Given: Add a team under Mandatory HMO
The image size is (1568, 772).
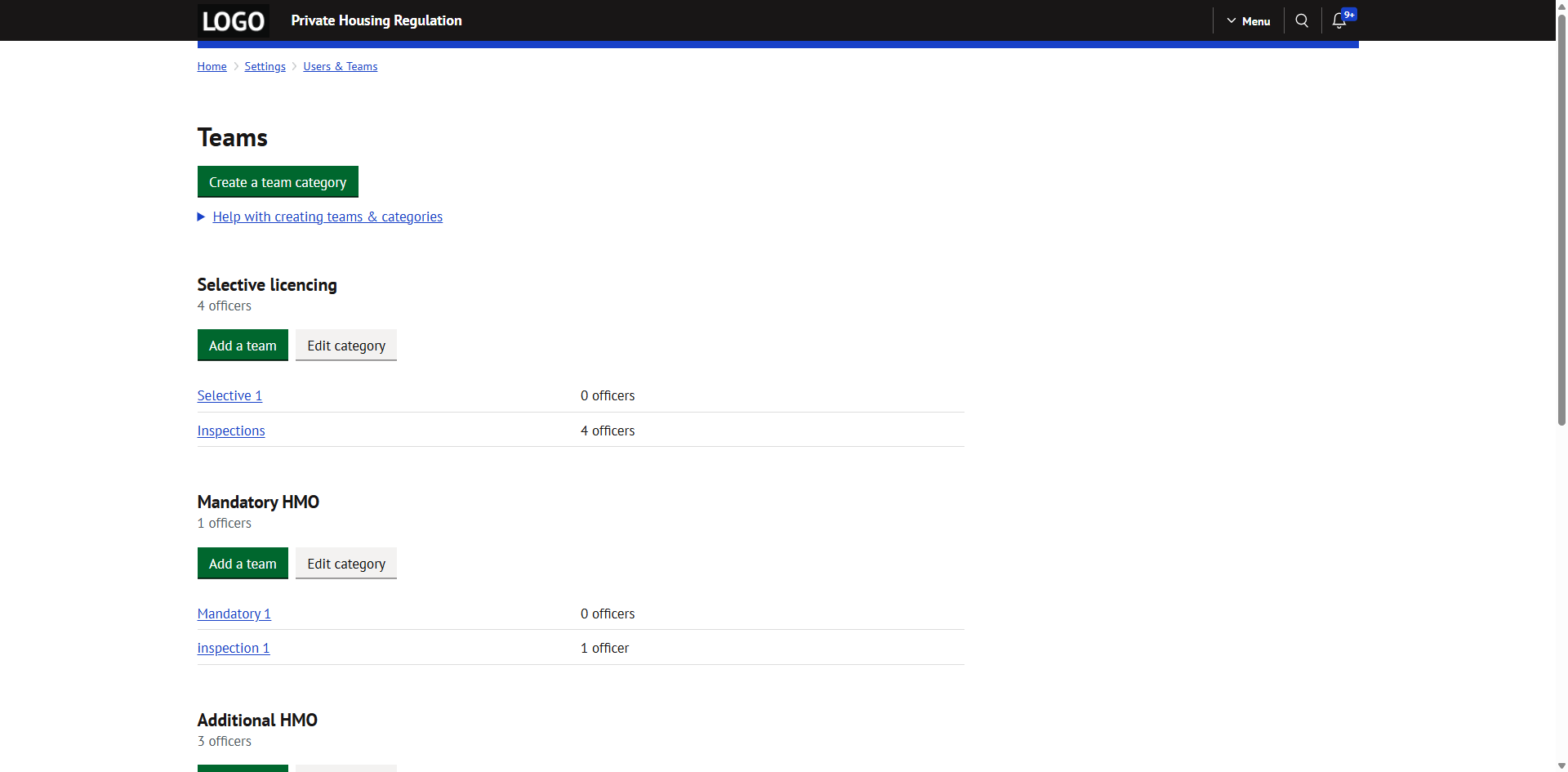Looking at the screenshot, I should pos(243,564).
